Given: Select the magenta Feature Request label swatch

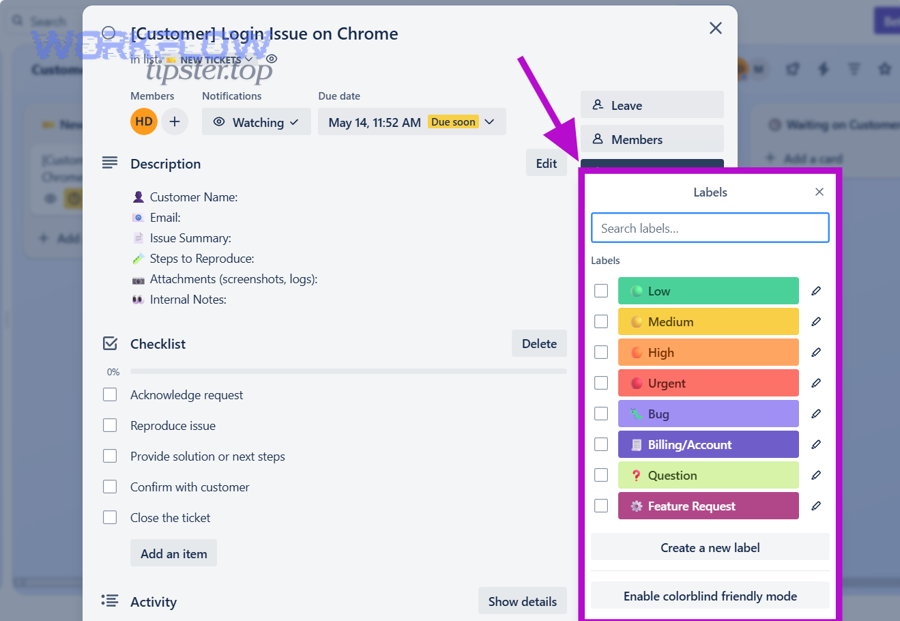Looking at the screenshot, I should coord(708,506).
